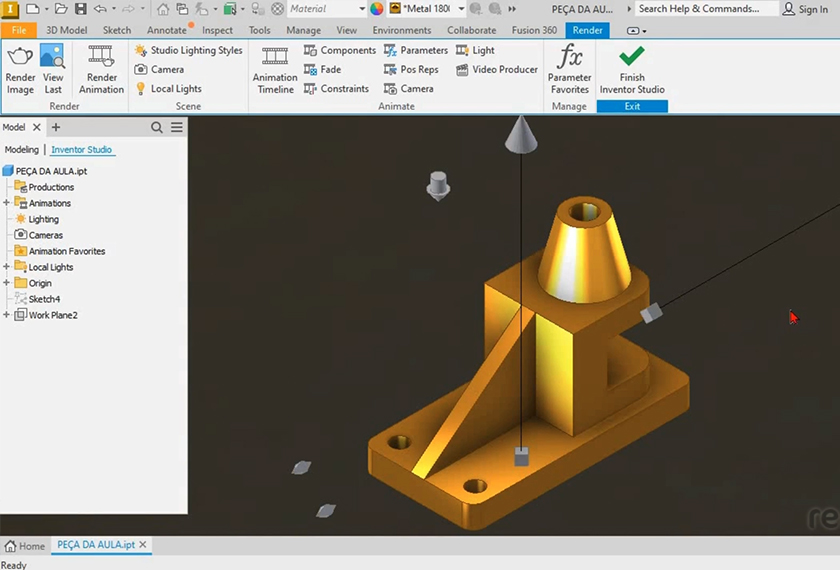Screen dimensions: 840x570
Task: Click the Render Image teapot icon
Action: [20, 58]
